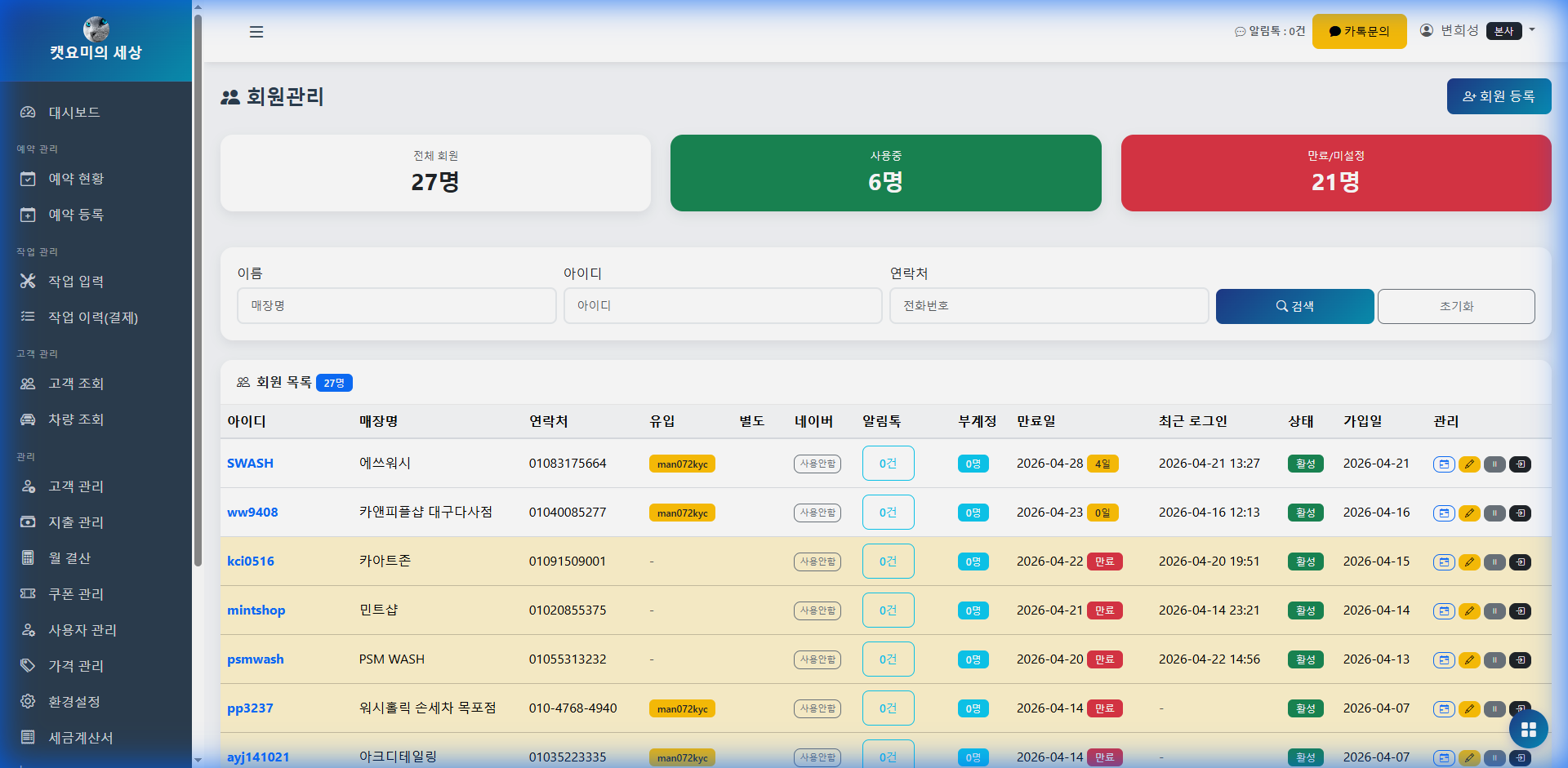1568x768 pixels.
Task: Pause the pp3237 account with pause icon
Action: click(x=1494, y=709)
